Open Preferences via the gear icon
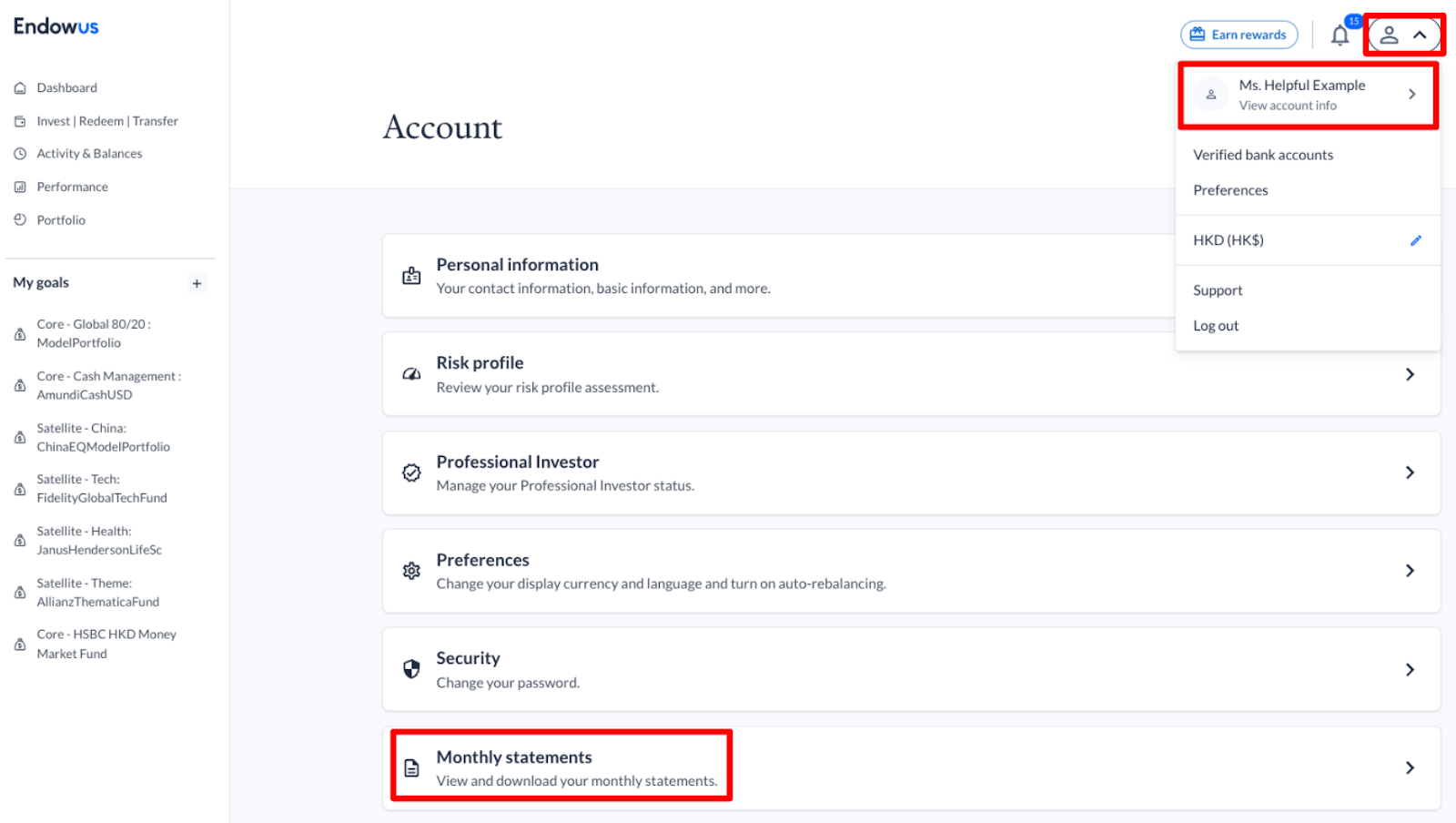Screen dimensions: 1456x823 pos(411,570)
